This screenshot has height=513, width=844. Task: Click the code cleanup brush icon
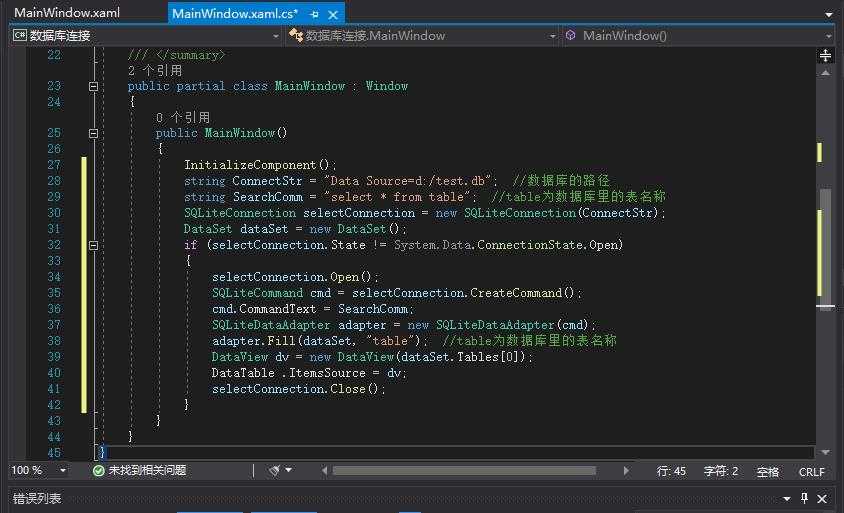tap(275, 471)
